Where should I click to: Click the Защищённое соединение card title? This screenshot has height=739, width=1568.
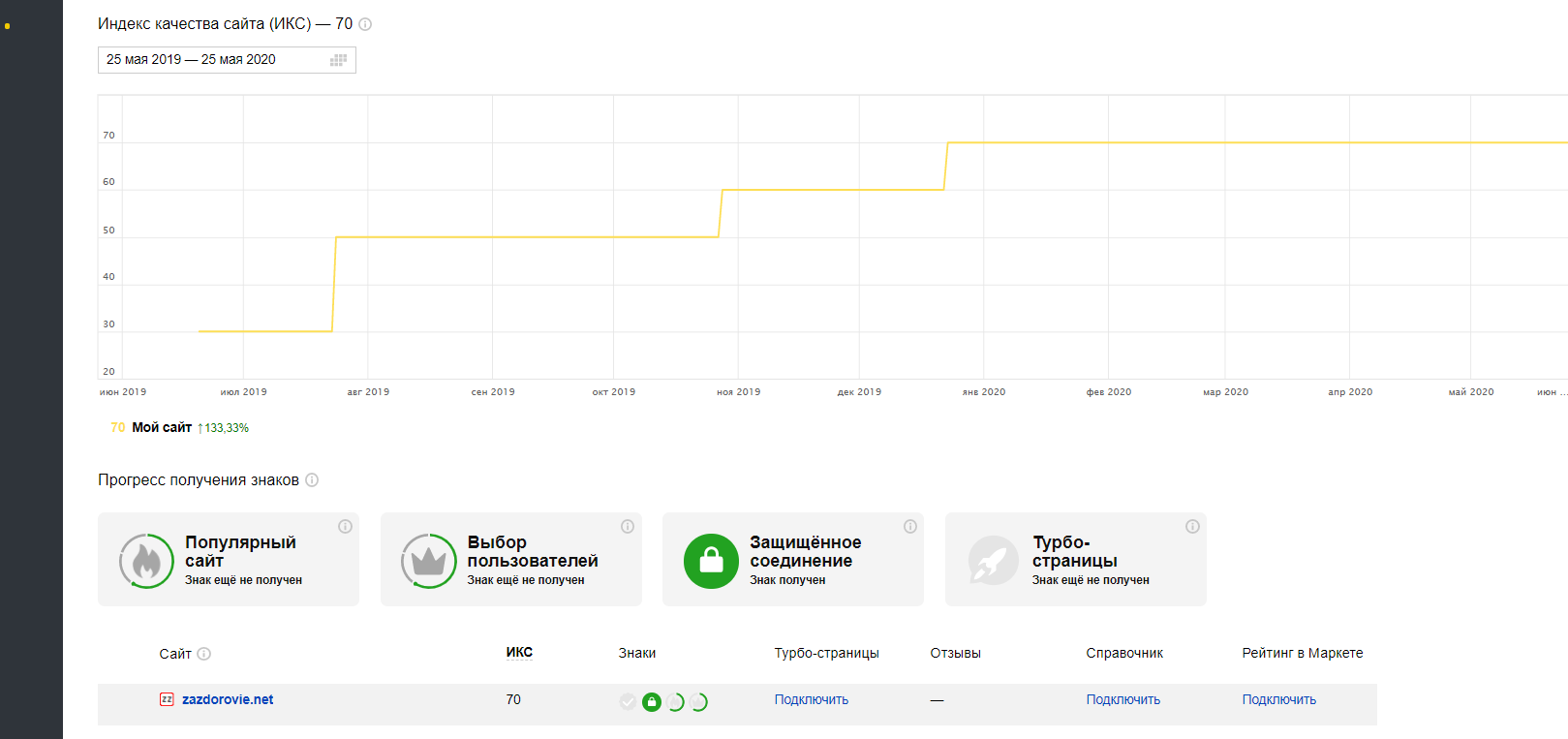pyautogui.click(x=806, y=551)
